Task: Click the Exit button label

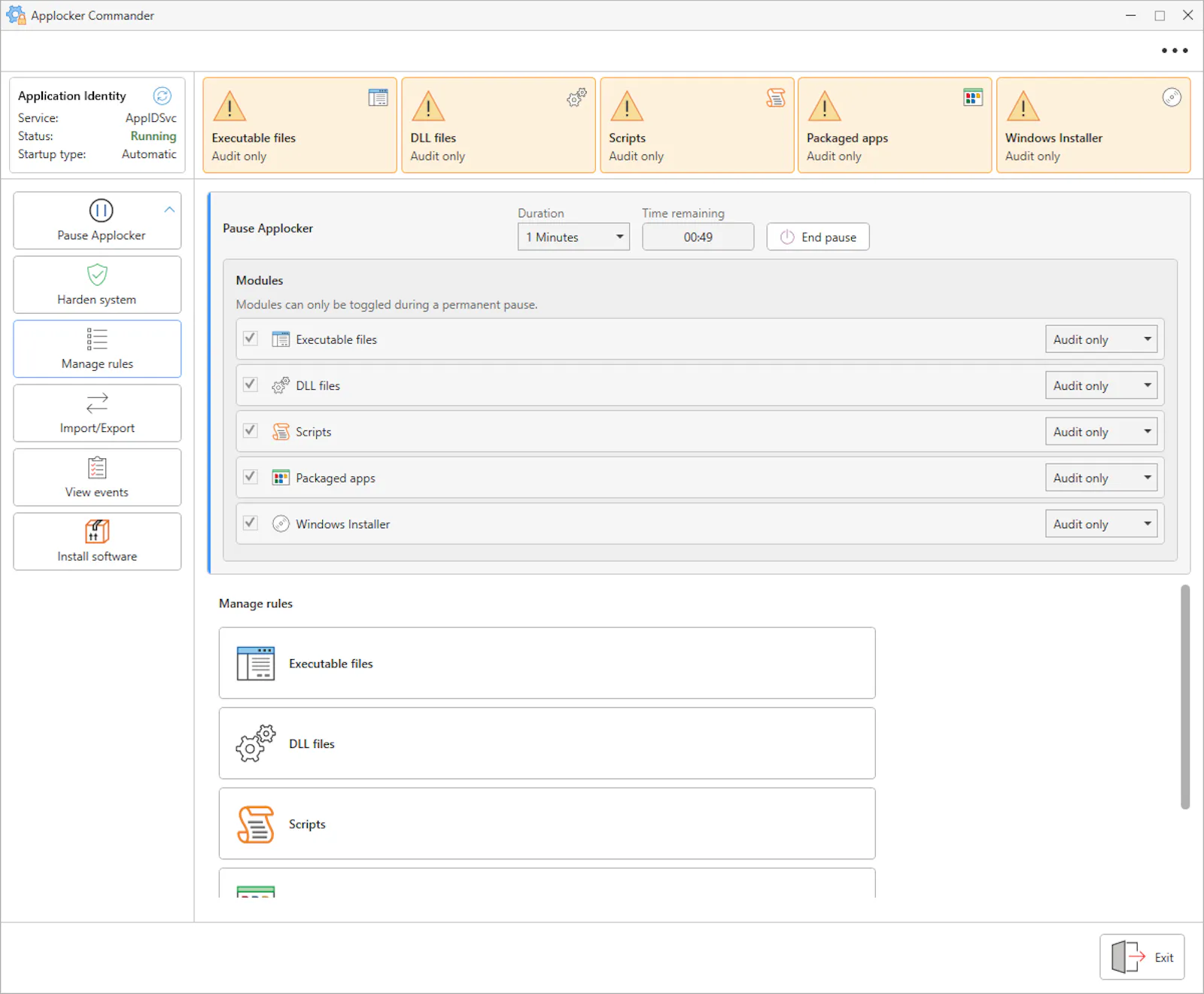Action: point(1164,958)
